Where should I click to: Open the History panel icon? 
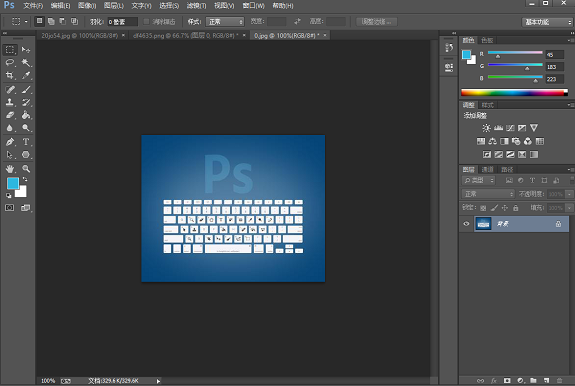449,48
